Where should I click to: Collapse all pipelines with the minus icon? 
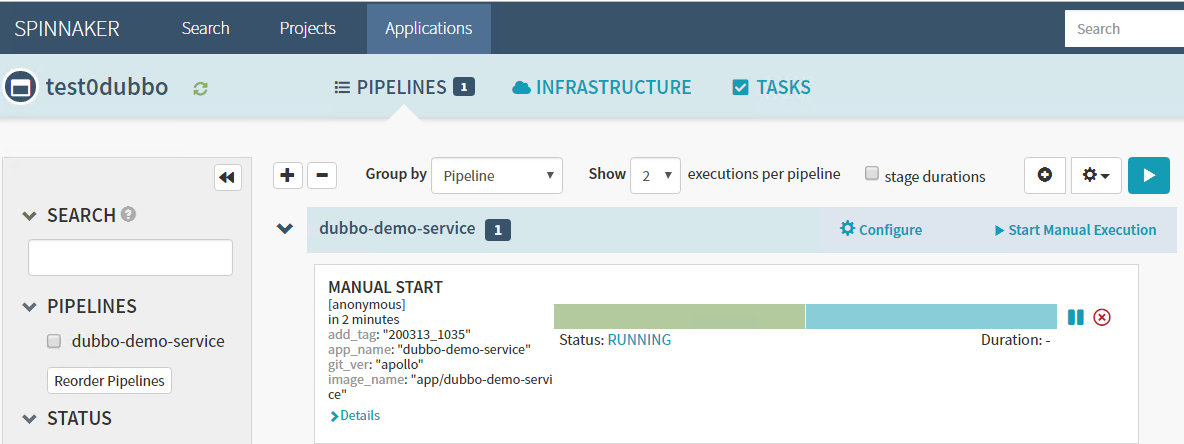click(x=321, y=175)
